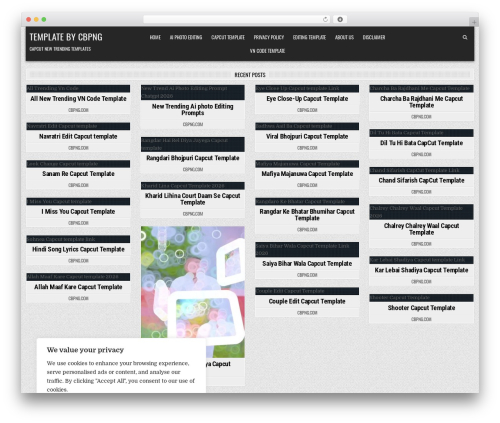Open the Home menu item
Image resolution: width=500 pixels, height=423 pixels.
pos(155,37)
